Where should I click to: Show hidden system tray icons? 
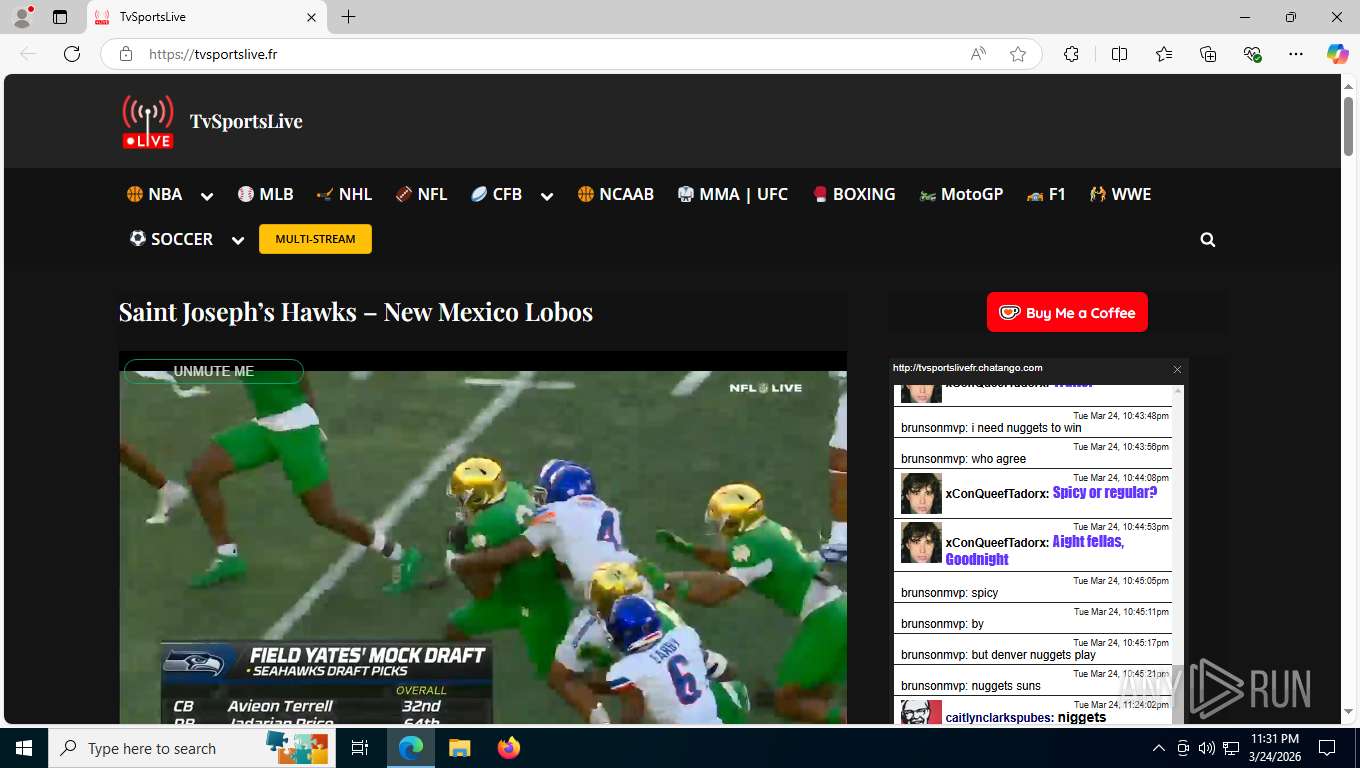tap(1159, 748)
